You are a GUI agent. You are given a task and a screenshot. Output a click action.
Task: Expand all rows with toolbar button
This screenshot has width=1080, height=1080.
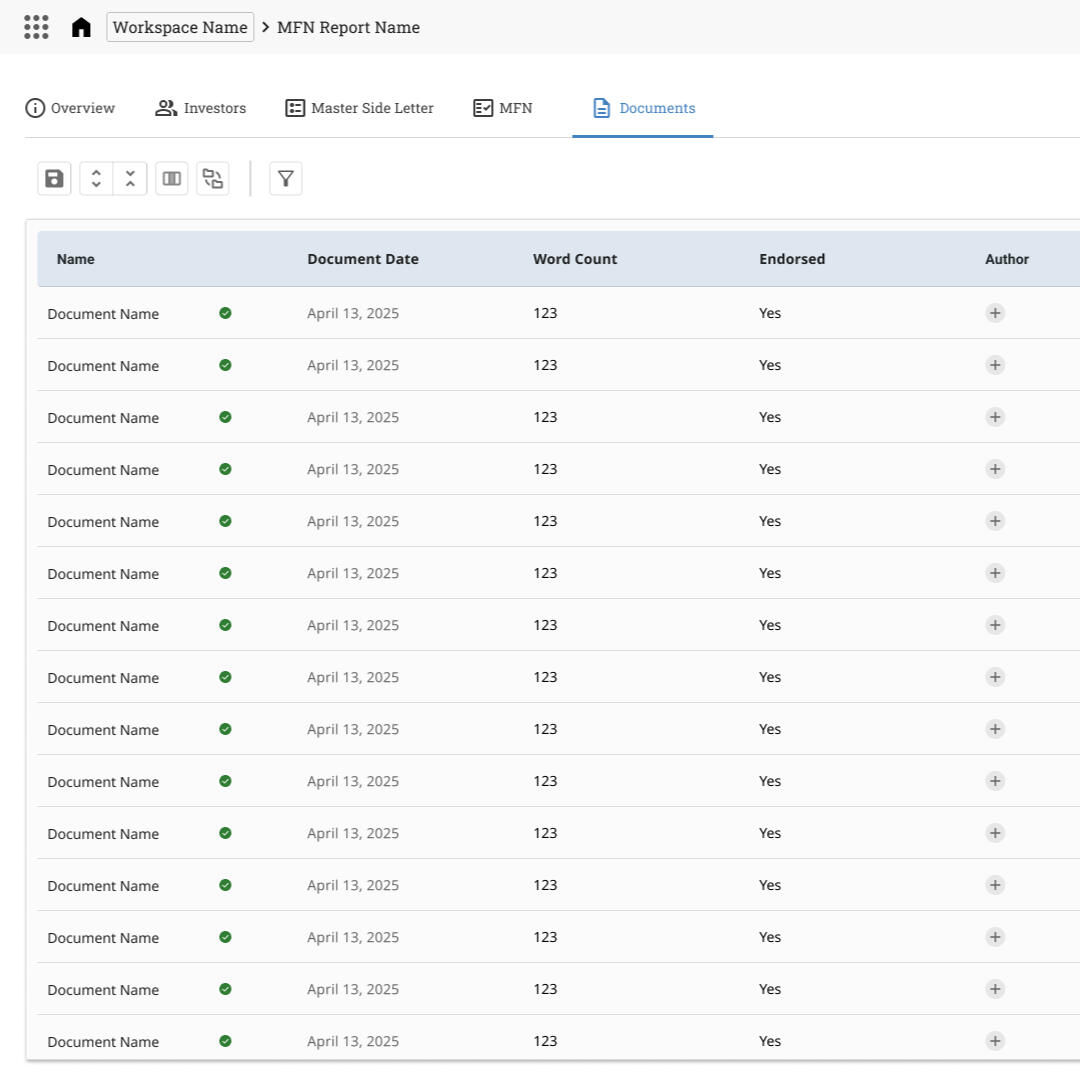[x=97, y=179]
